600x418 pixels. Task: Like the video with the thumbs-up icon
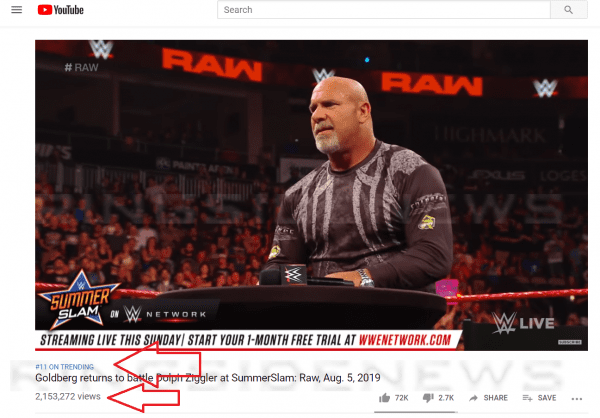pos(384,398)
